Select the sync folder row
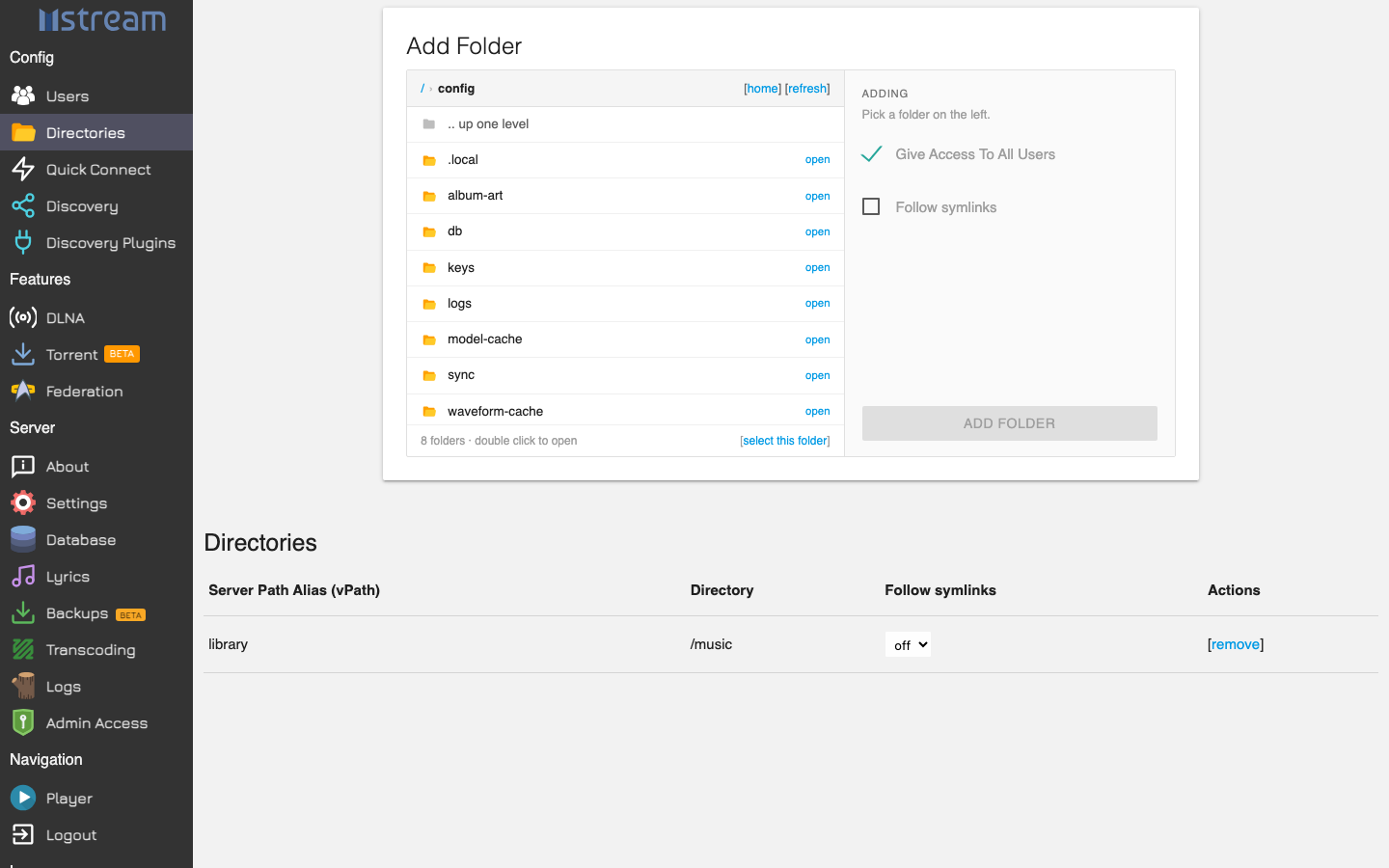This screenshot has width=1389, height=868. 625,375
